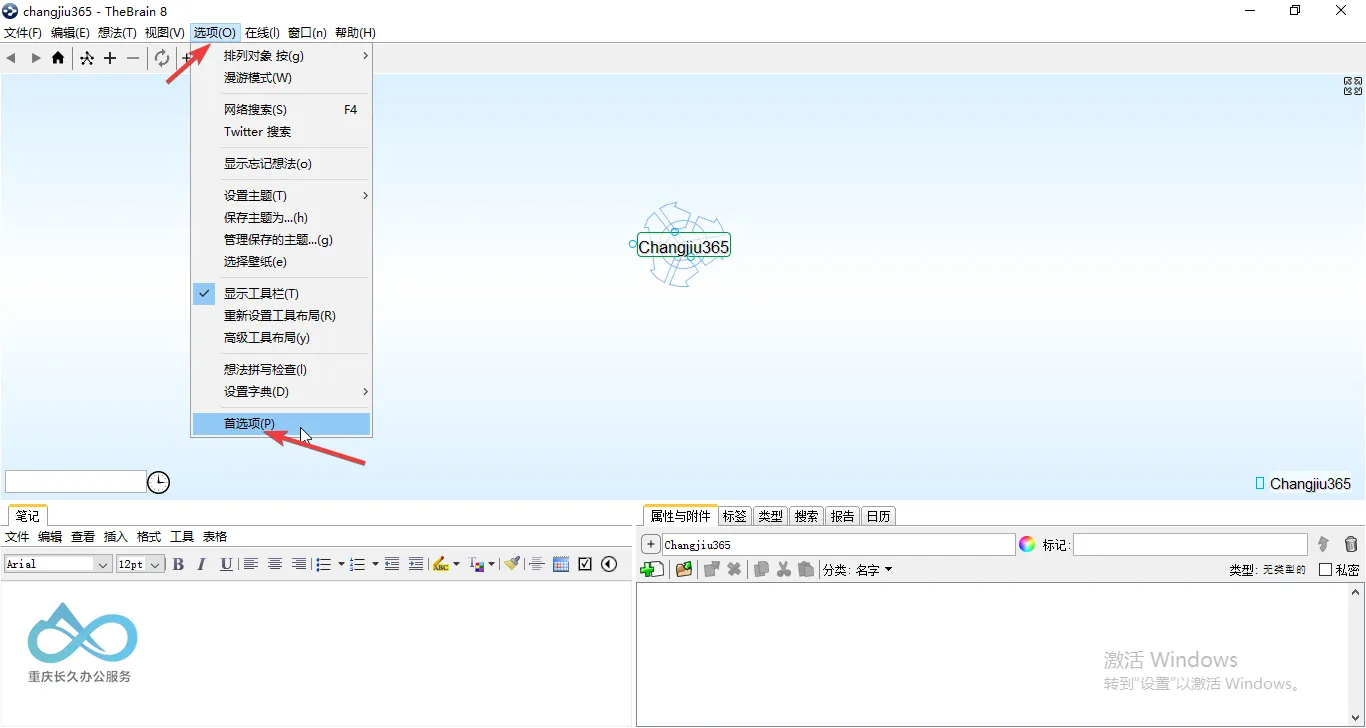Click the refresh/sync arrows icon
Screen dimensions: 1366x728
point(162,58)
